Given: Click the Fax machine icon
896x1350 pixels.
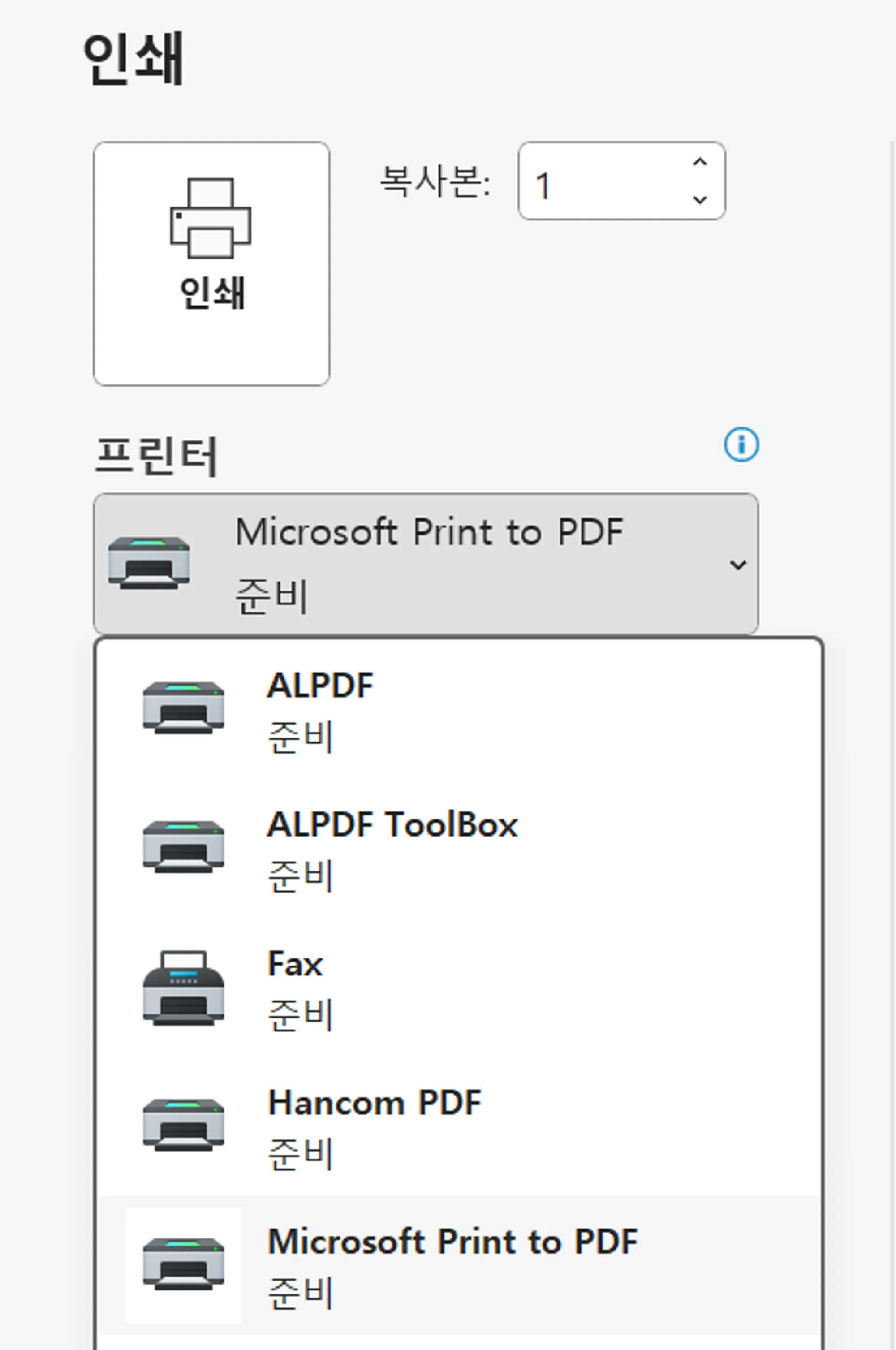Looking at the screenshot, I should pyautogui.click(x=183, y=988).
